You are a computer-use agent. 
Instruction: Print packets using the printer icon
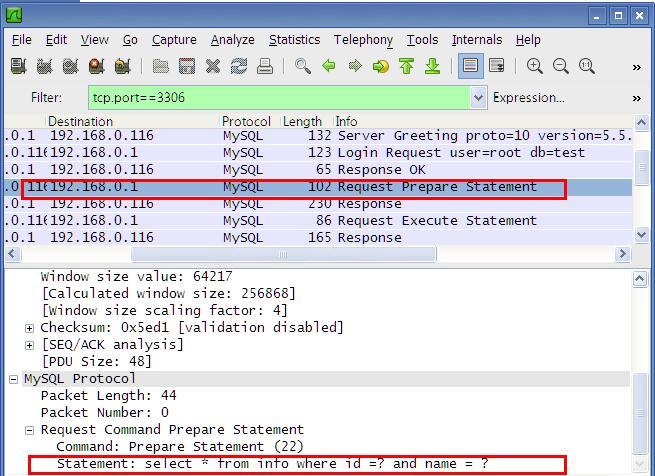click(265, 66)
